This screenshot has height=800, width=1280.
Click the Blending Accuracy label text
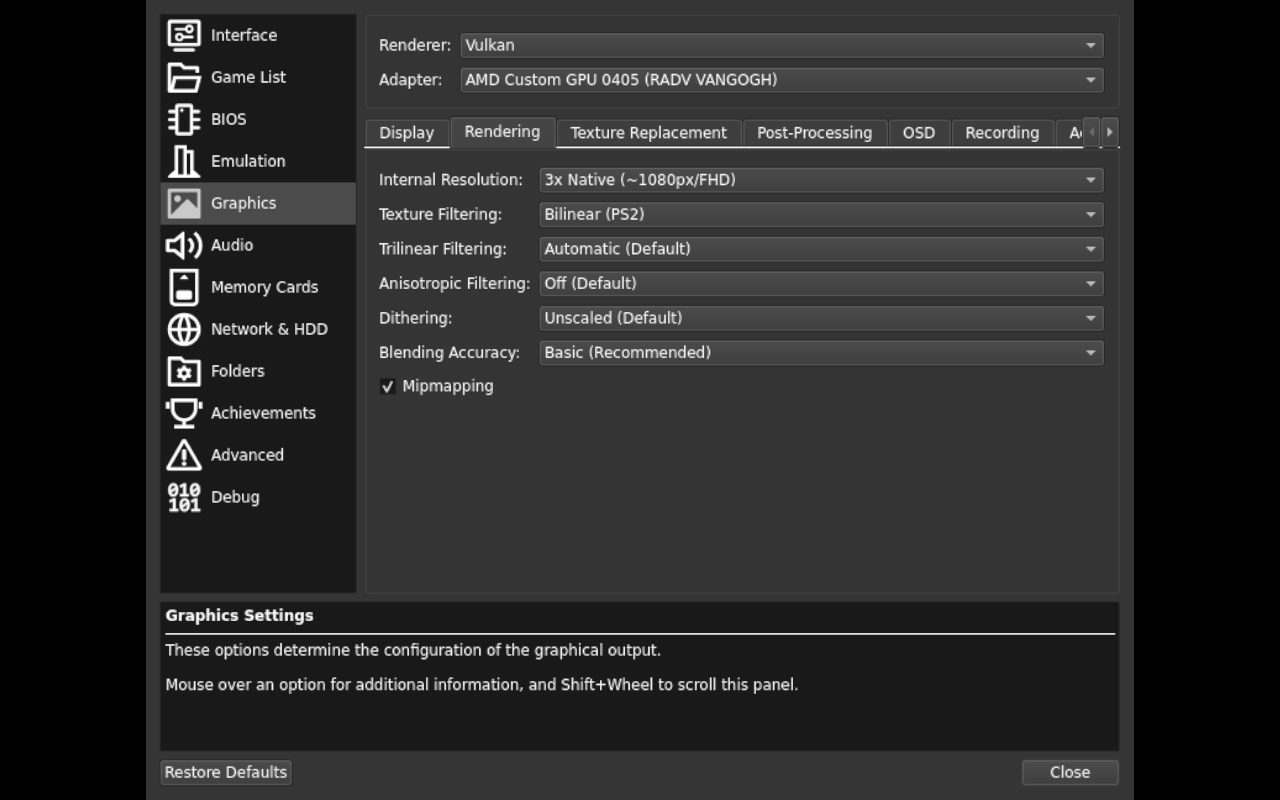pos(449,353)
